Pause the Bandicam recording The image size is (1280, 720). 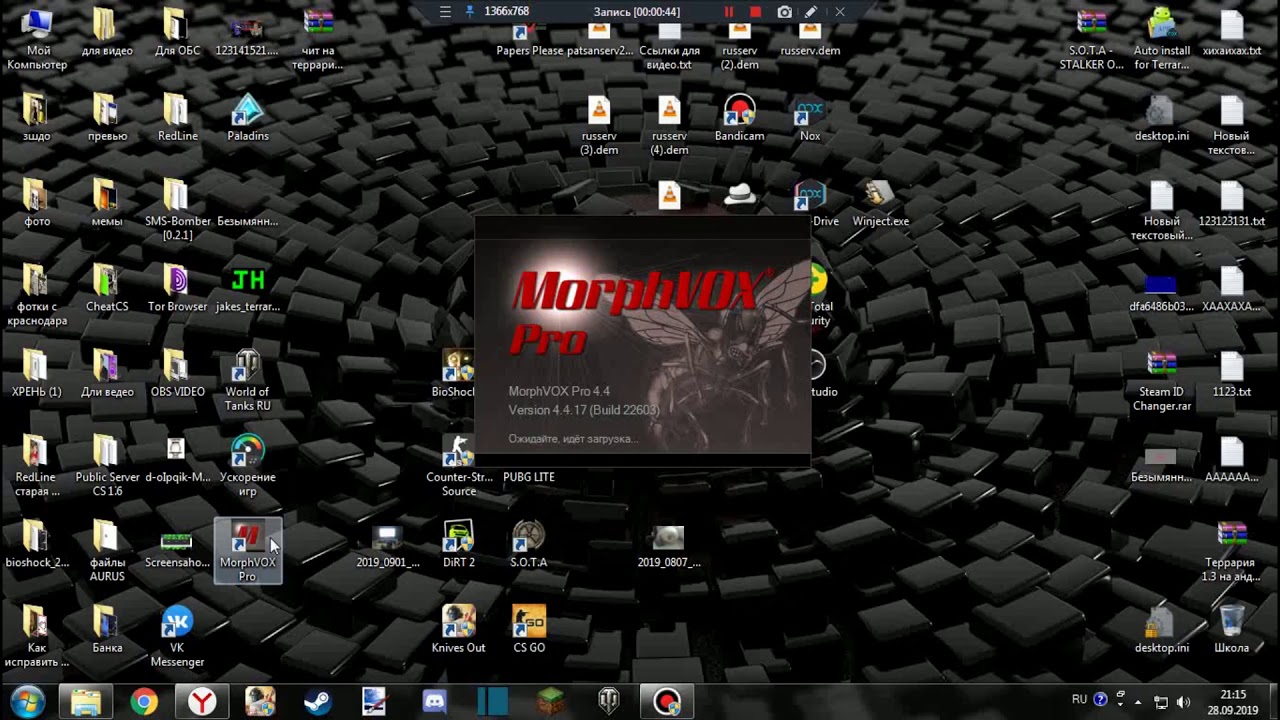729,12
